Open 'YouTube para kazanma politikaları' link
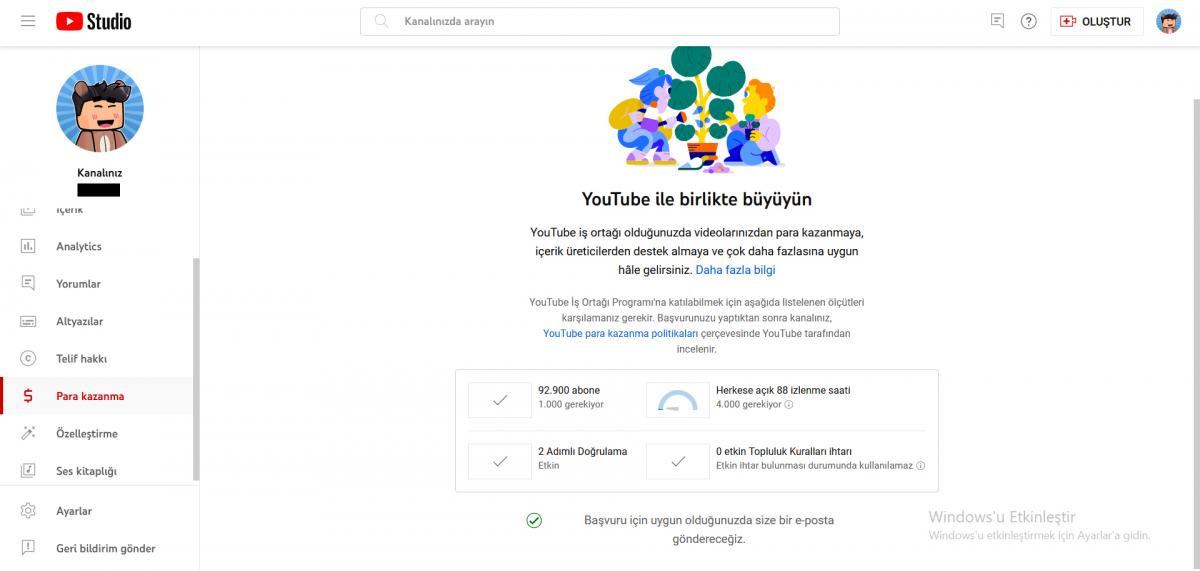The image size is (1200, 571). 620,333
